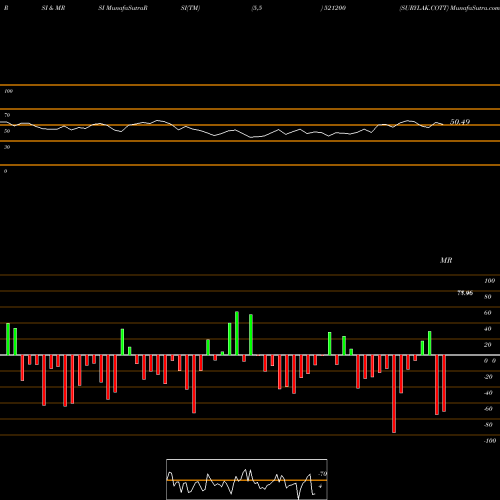The height and width of the screenshot is (500, 500).
Task: Click the RSI axis label 50
Action: [x=7, y=131]
